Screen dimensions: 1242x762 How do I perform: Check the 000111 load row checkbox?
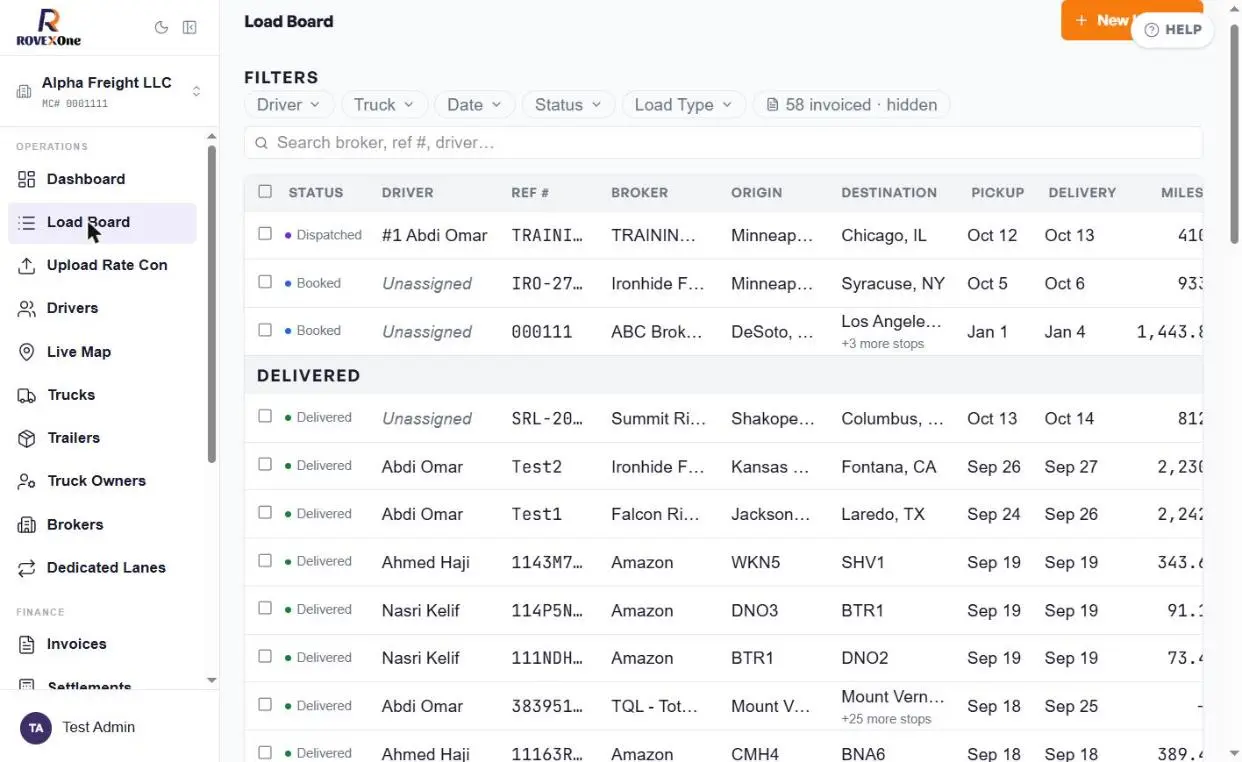tap(265, 330)
